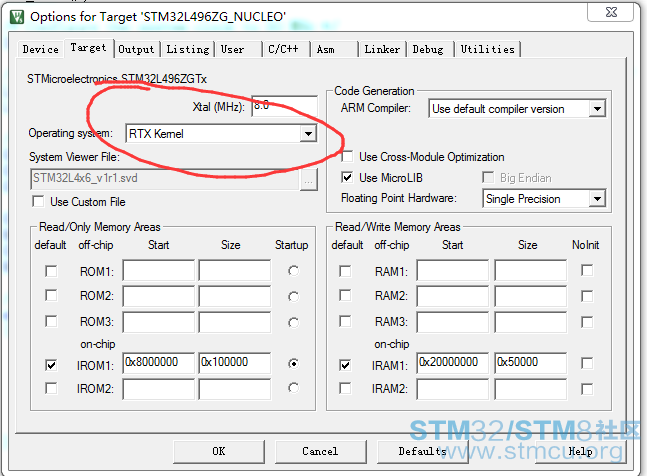This screenshot has width=647, height=476.
Task: Switch to the C/C++ tab
Action: 286,49
